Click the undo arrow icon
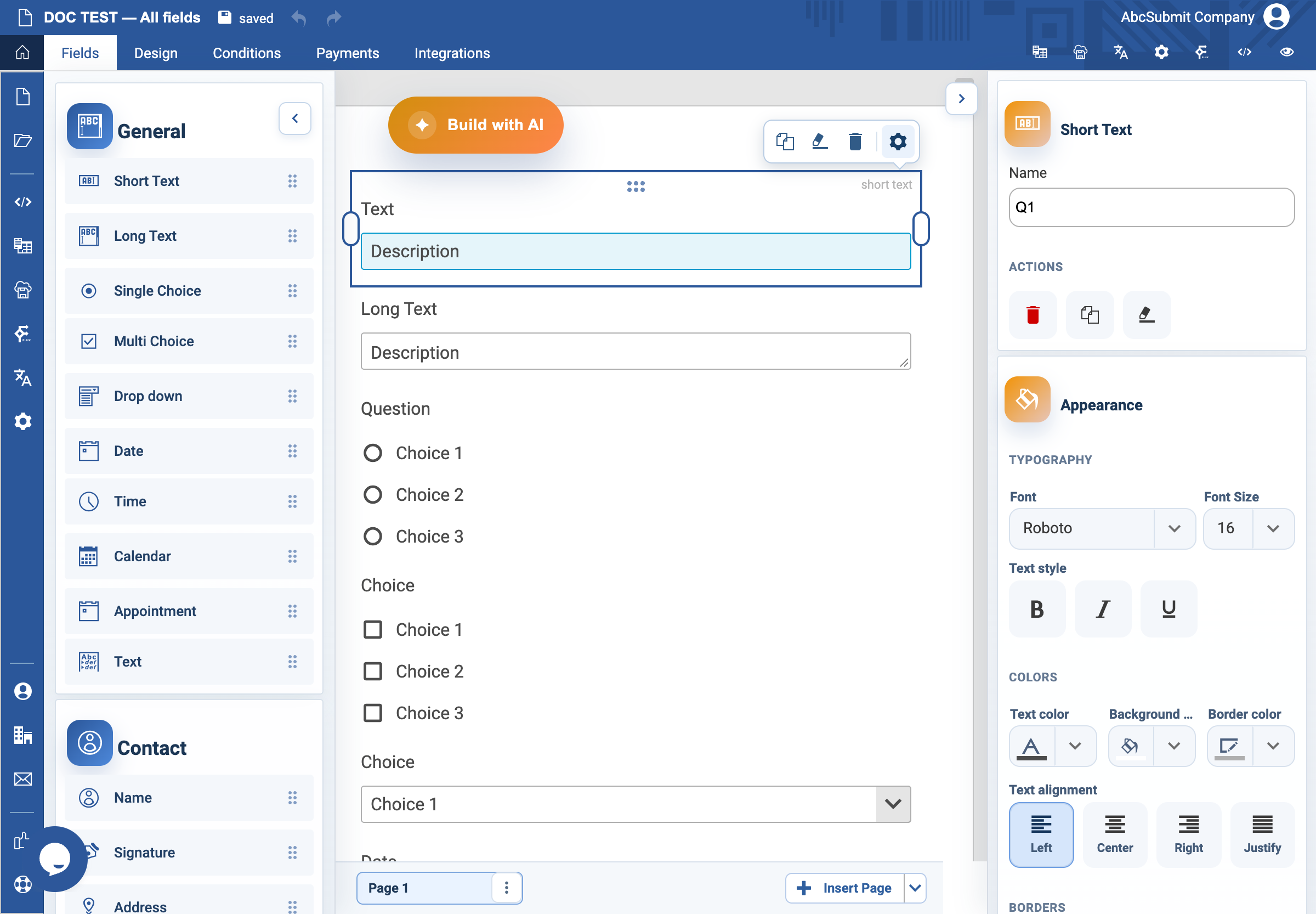Image resolution: width=1316 pixels, height=914 pixels. [x=299, y=18]
